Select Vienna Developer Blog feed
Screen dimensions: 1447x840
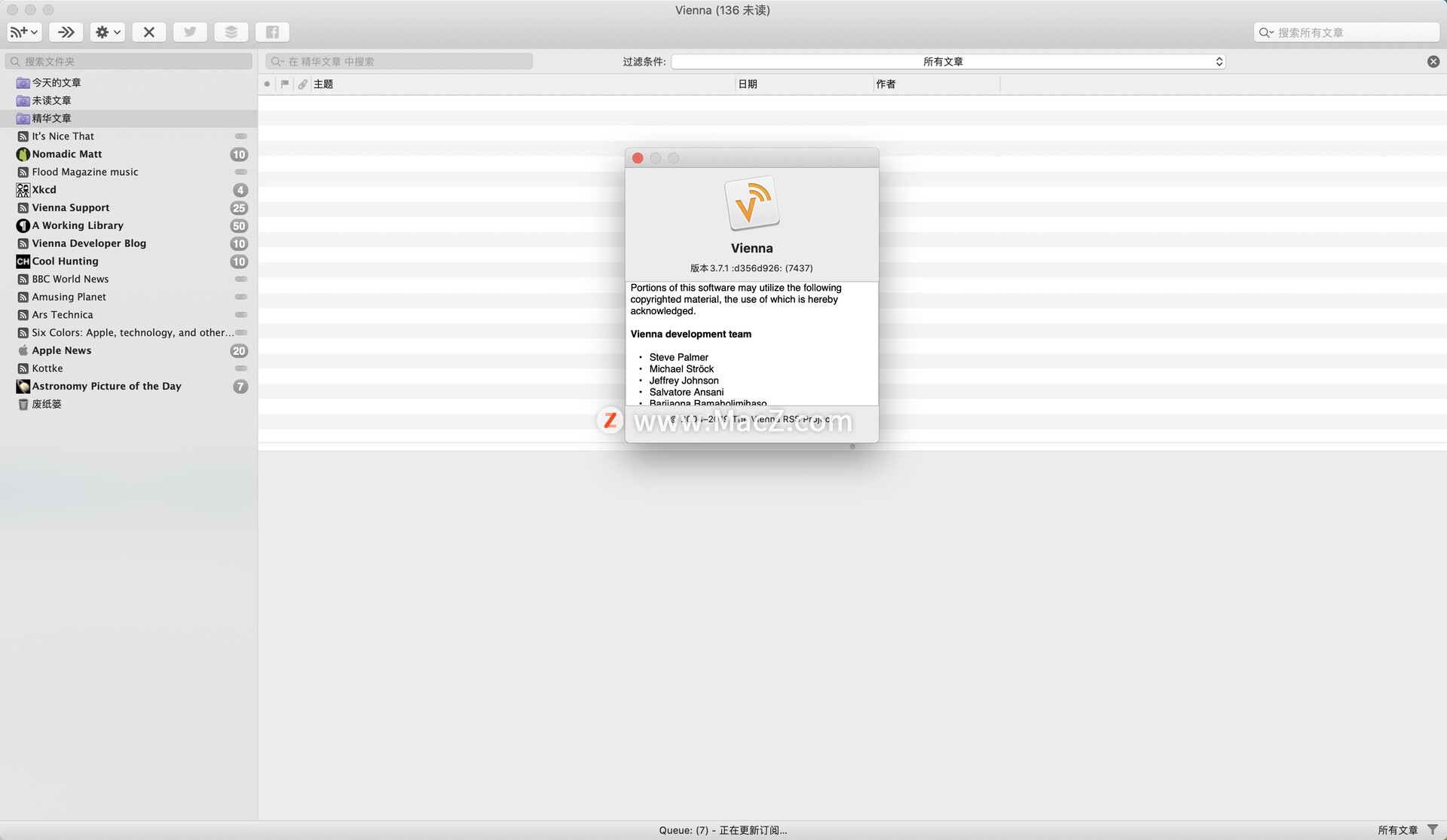(129, 243)
